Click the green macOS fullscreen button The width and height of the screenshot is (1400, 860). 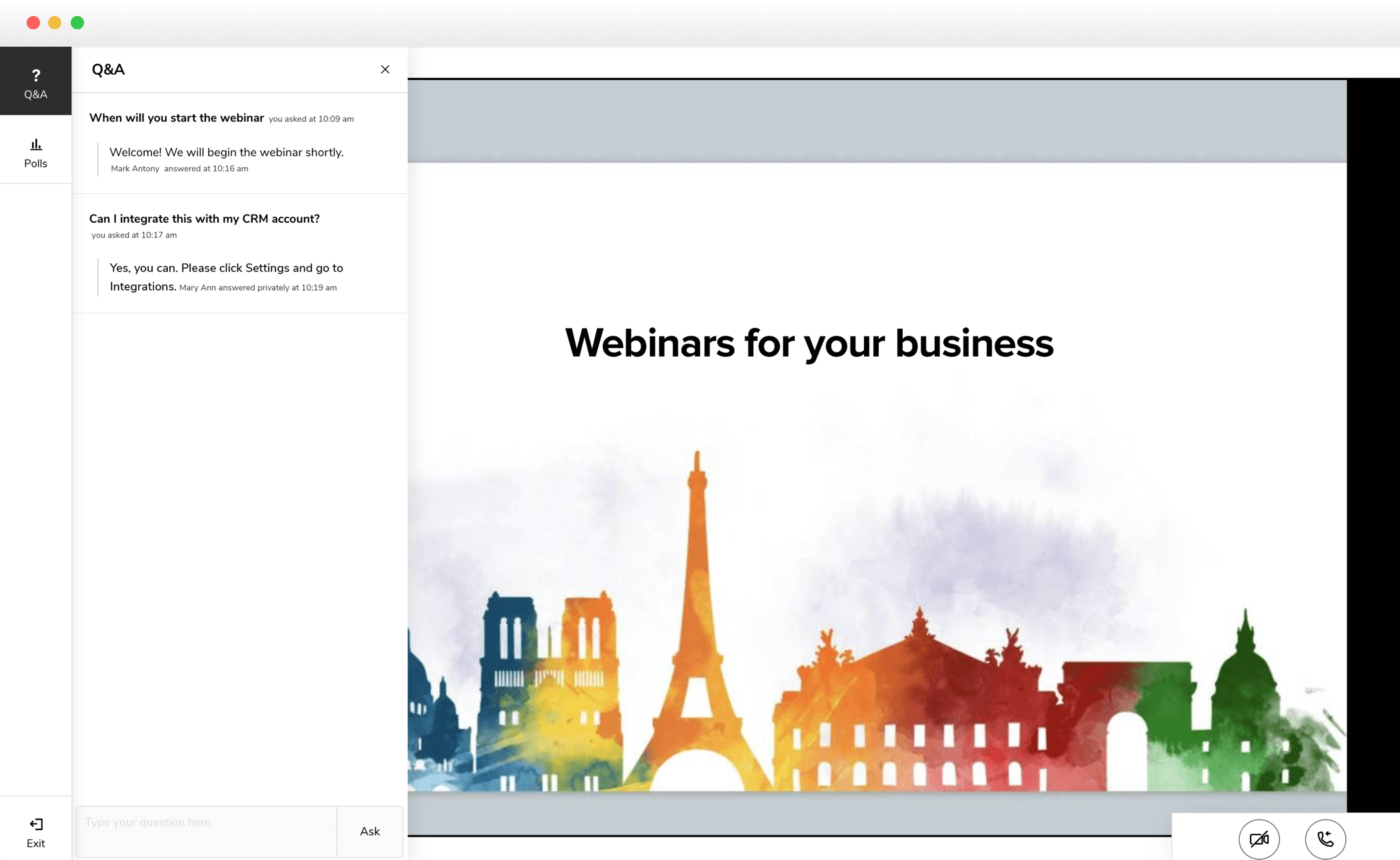77,23
